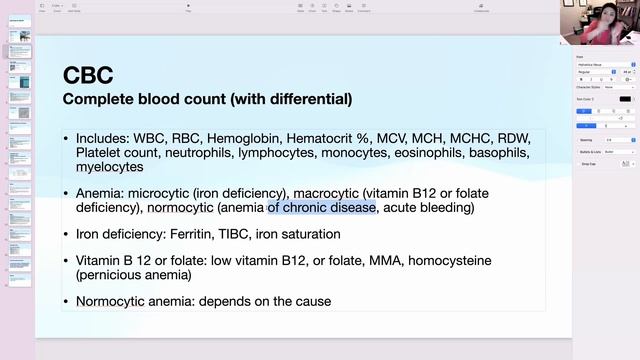640x360 pixels.
Task: Click the 'Complete blood count (with differential)' subtitle
Action: 207,99
